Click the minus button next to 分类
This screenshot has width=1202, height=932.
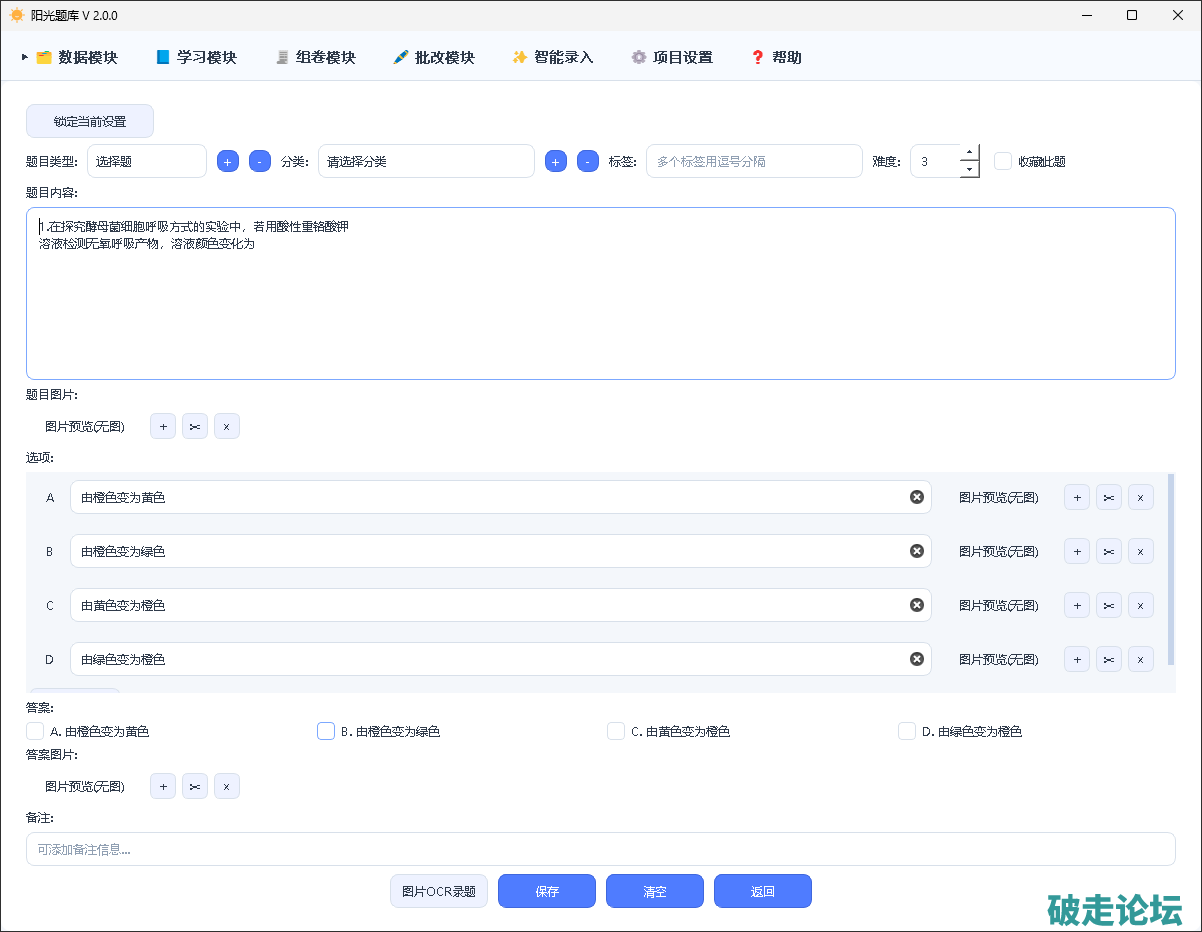click(x=588, y=161)
